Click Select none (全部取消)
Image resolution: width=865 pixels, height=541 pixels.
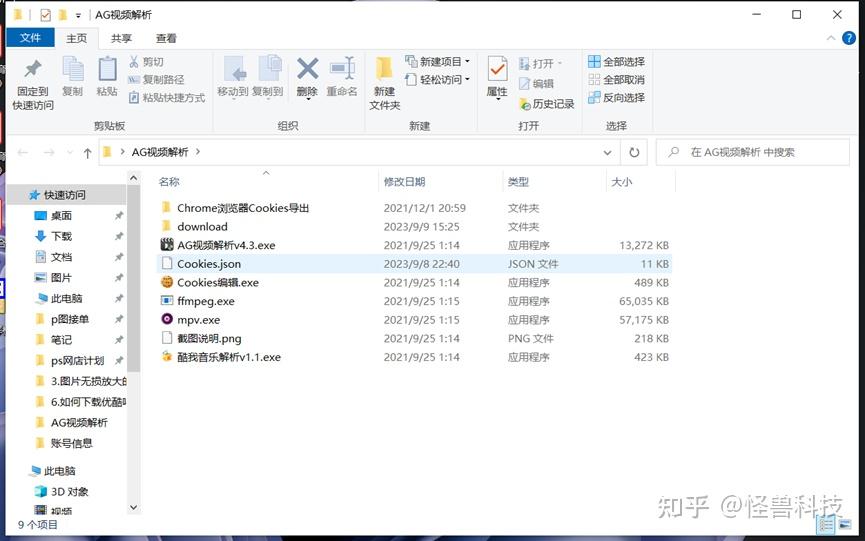click(616, 79)
